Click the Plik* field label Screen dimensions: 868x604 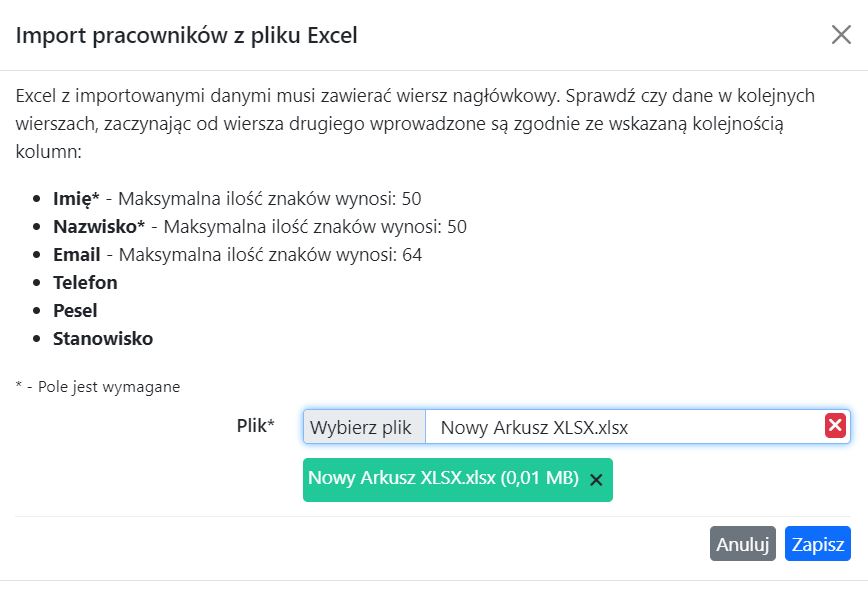(257, 425)
